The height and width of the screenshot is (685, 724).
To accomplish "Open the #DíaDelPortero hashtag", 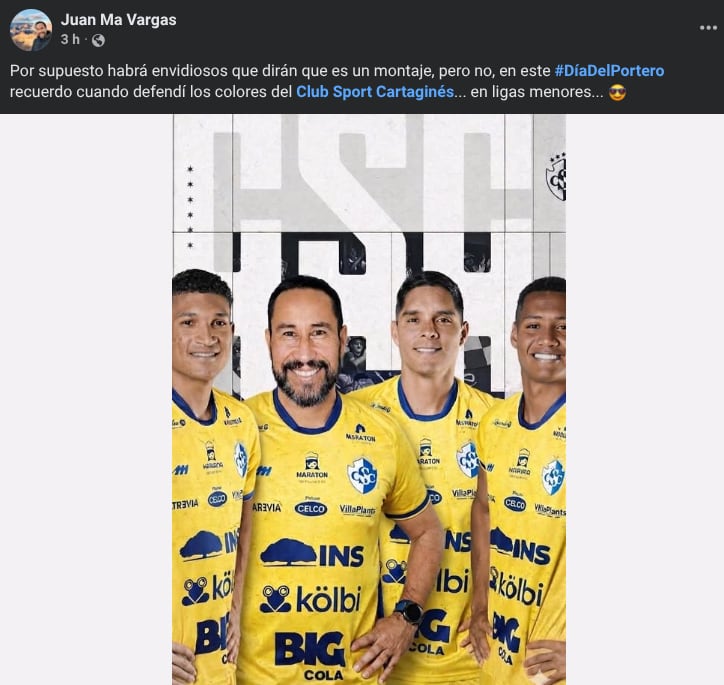I will point(609,71).
